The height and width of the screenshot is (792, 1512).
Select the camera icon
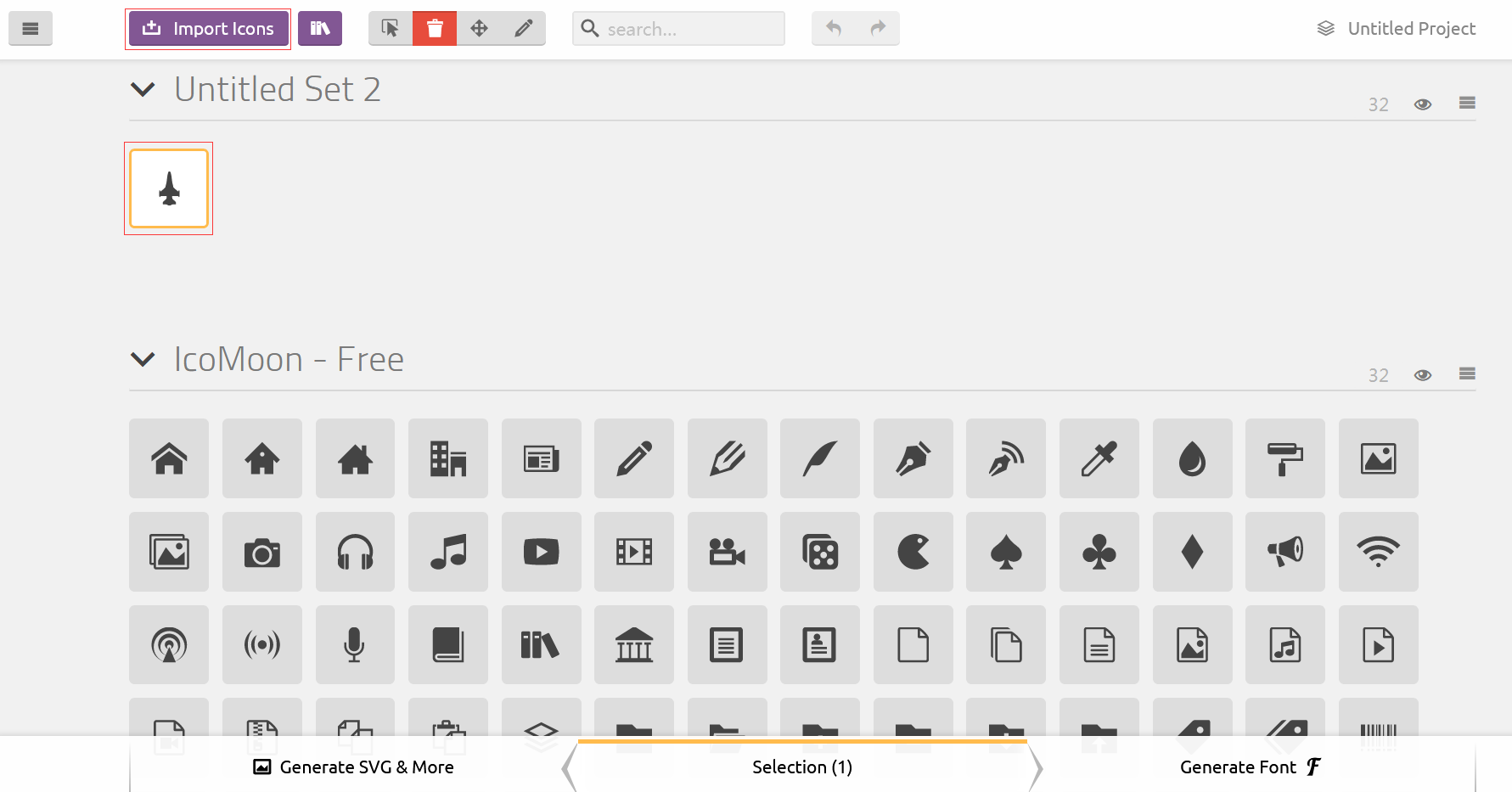[262, 552]
